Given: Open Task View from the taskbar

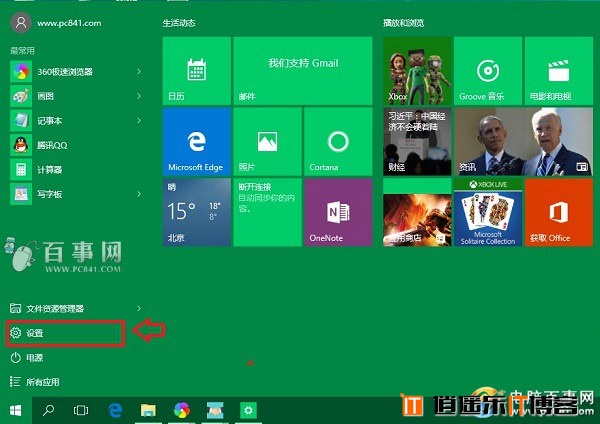Looking at the screenshot, I should (x=82, y=410).
